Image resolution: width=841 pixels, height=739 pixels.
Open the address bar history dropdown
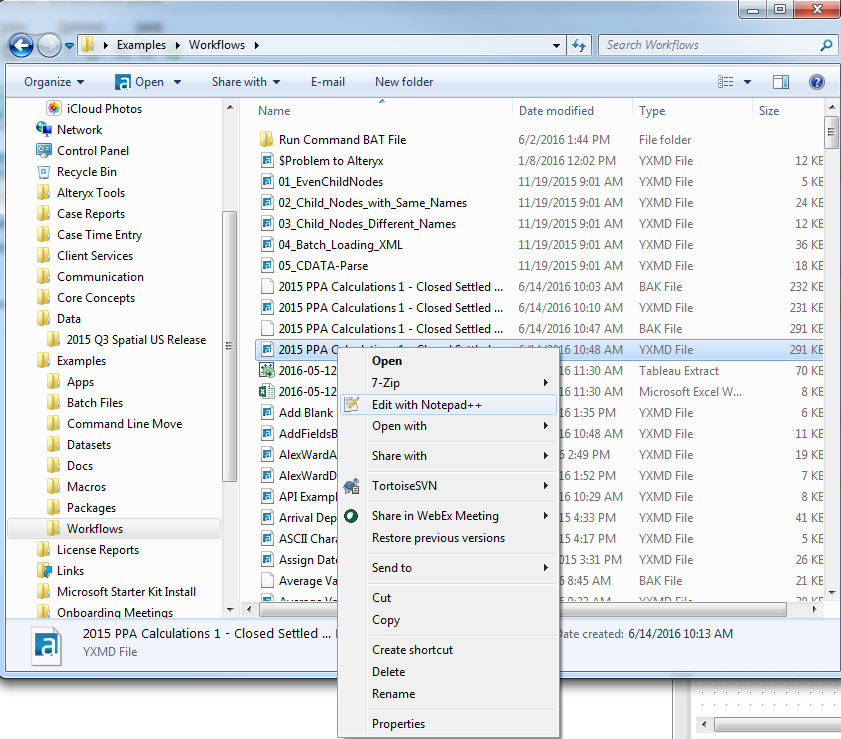(x=556, y=46)
